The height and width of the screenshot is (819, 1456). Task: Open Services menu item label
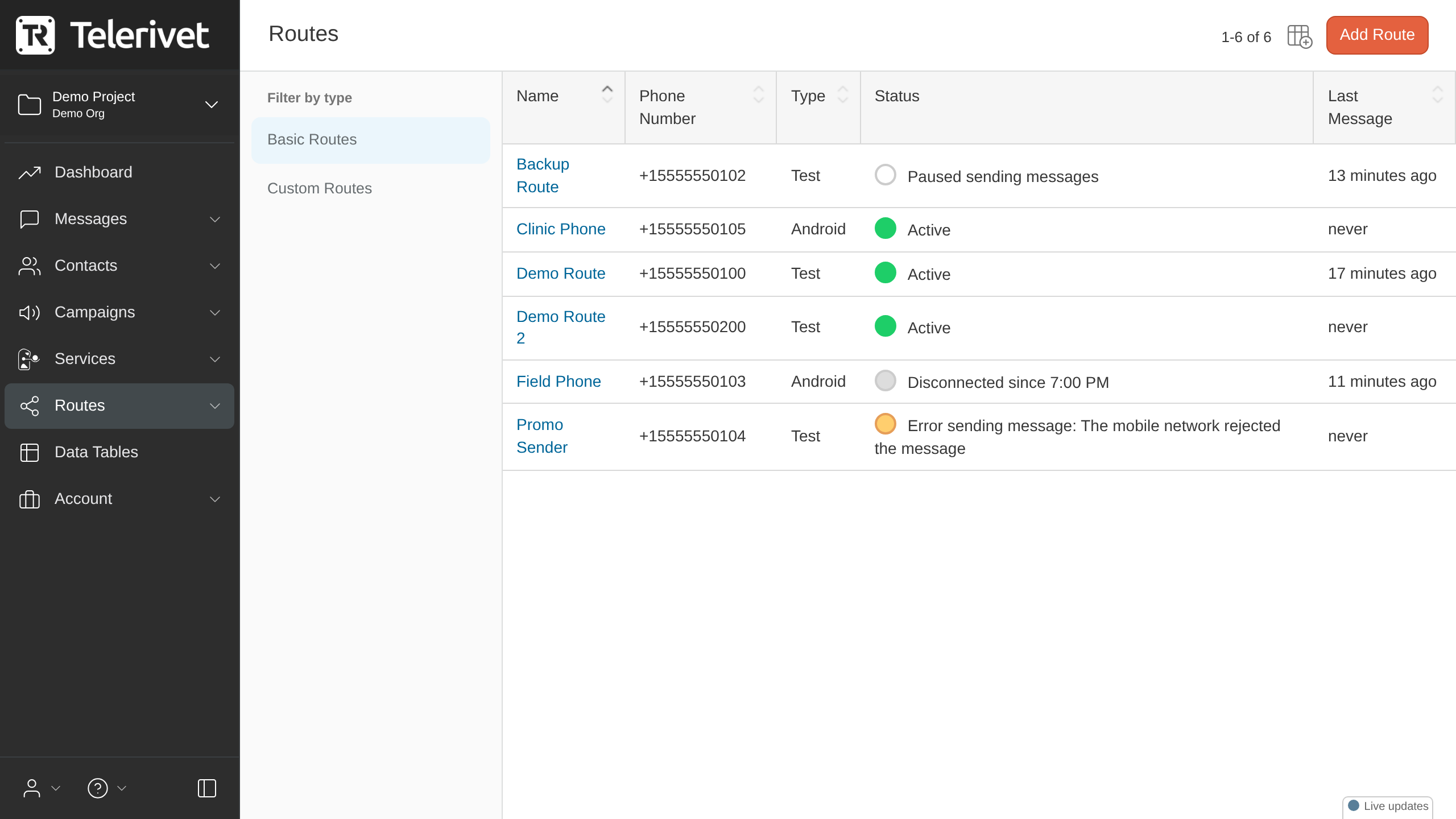(85, 359)
